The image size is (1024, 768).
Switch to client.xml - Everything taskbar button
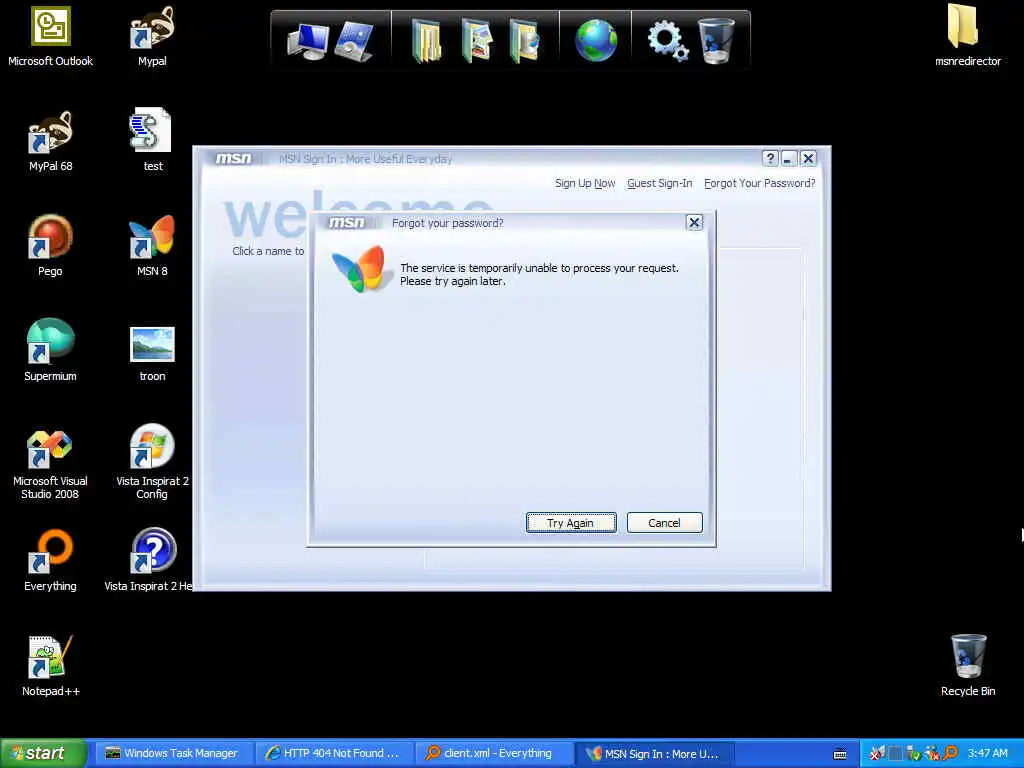coord(495,754)
